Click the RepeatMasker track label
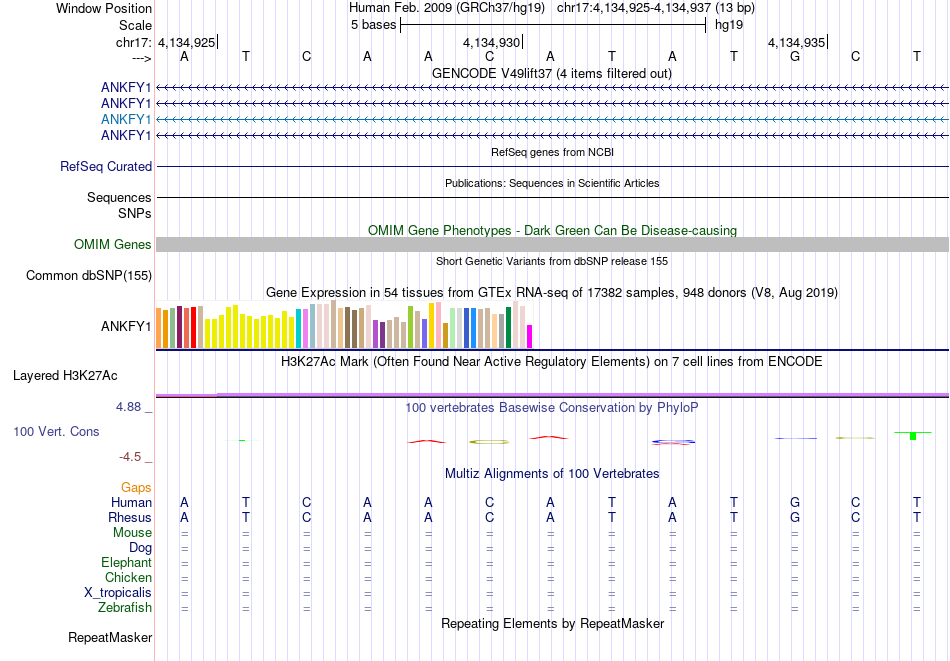The width and height of the screenshot is (950, 661). coord(110,637)
